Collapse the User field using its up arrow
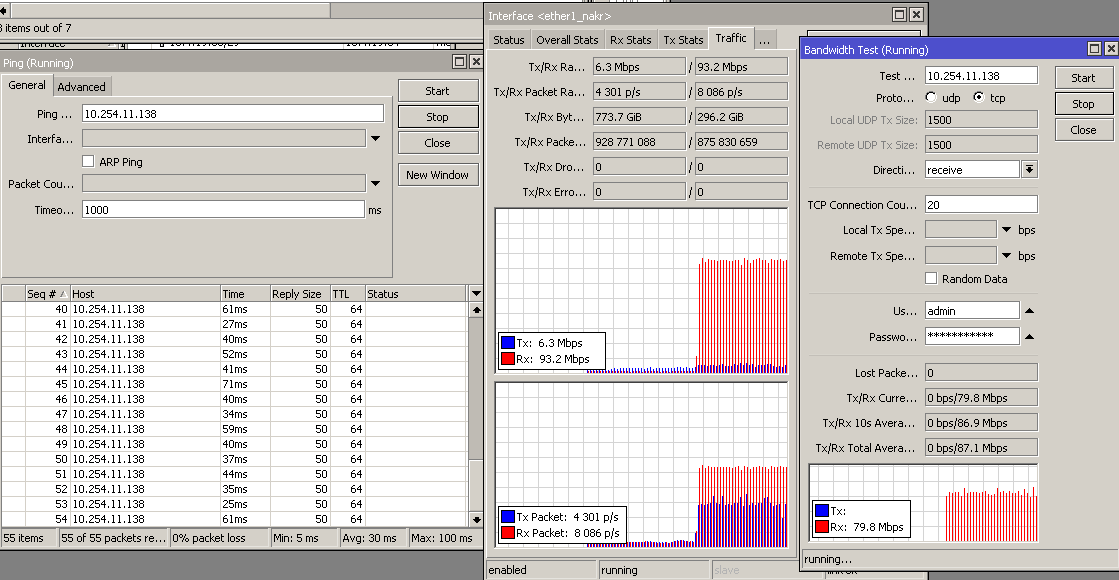This screenshot has height=580, width=1119. tap(1030, 311)
